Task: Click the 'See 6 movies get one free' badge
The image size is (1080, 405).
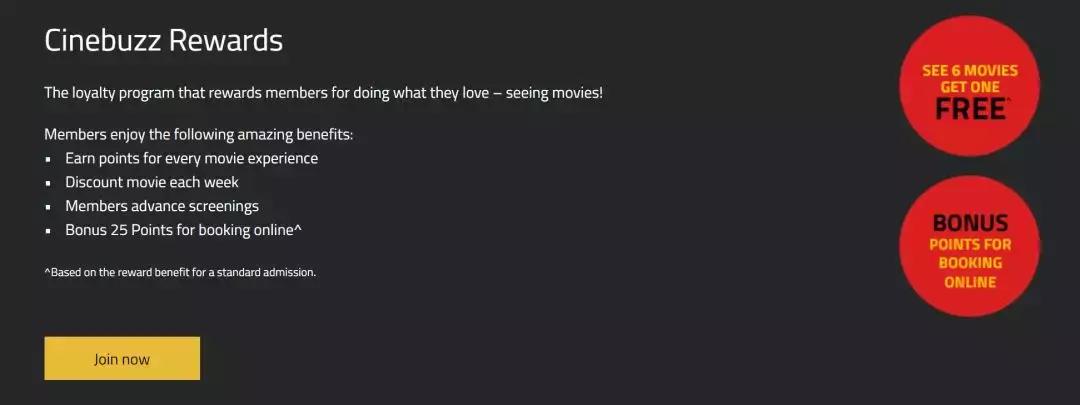Action: click(969, 86)
